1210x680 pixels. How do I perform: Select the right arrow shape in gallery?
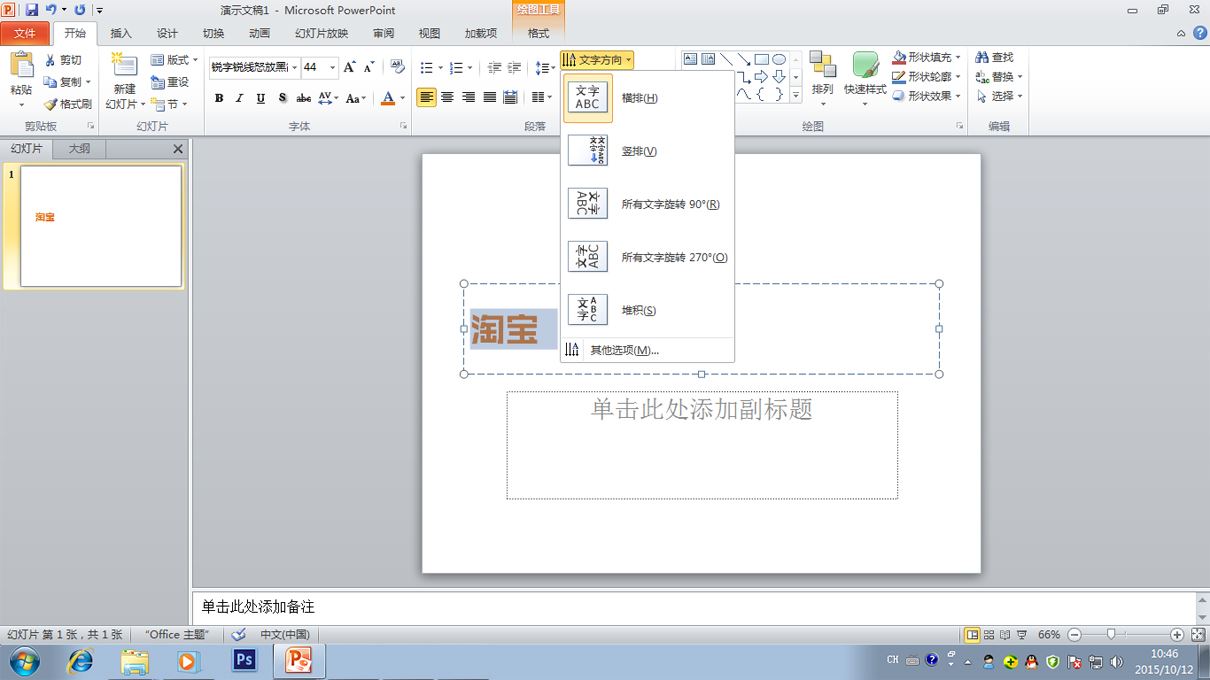(x=761, y=76)
